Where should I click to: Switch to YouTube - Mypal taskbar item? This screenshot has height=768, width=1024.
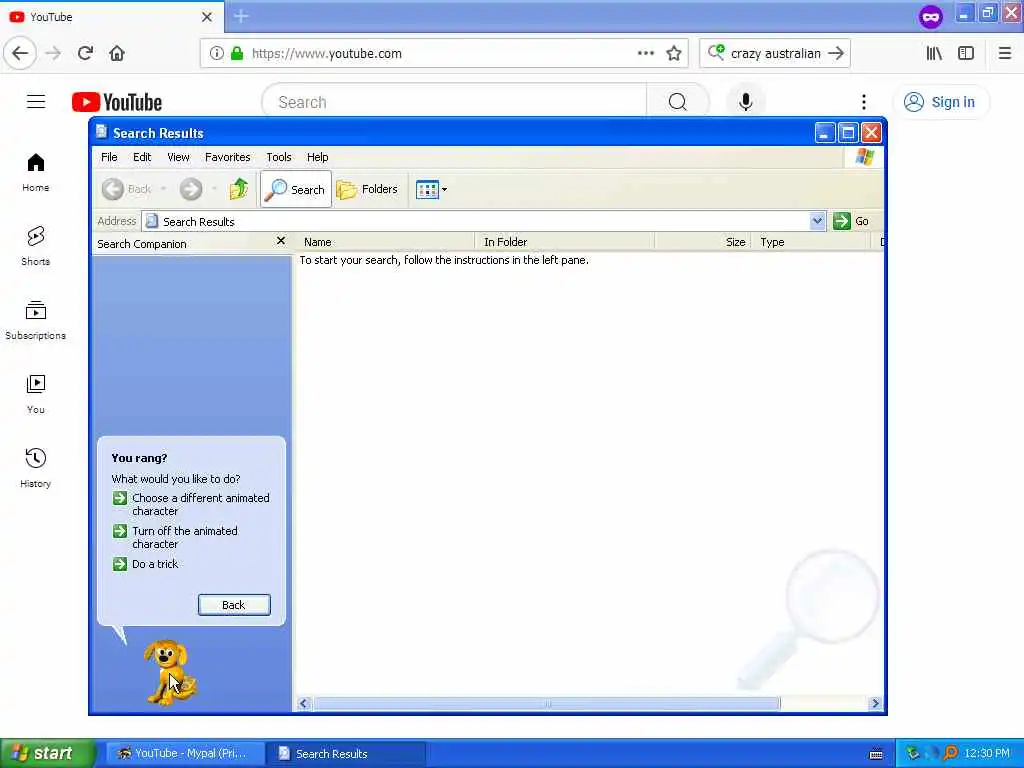coord(185,753)
